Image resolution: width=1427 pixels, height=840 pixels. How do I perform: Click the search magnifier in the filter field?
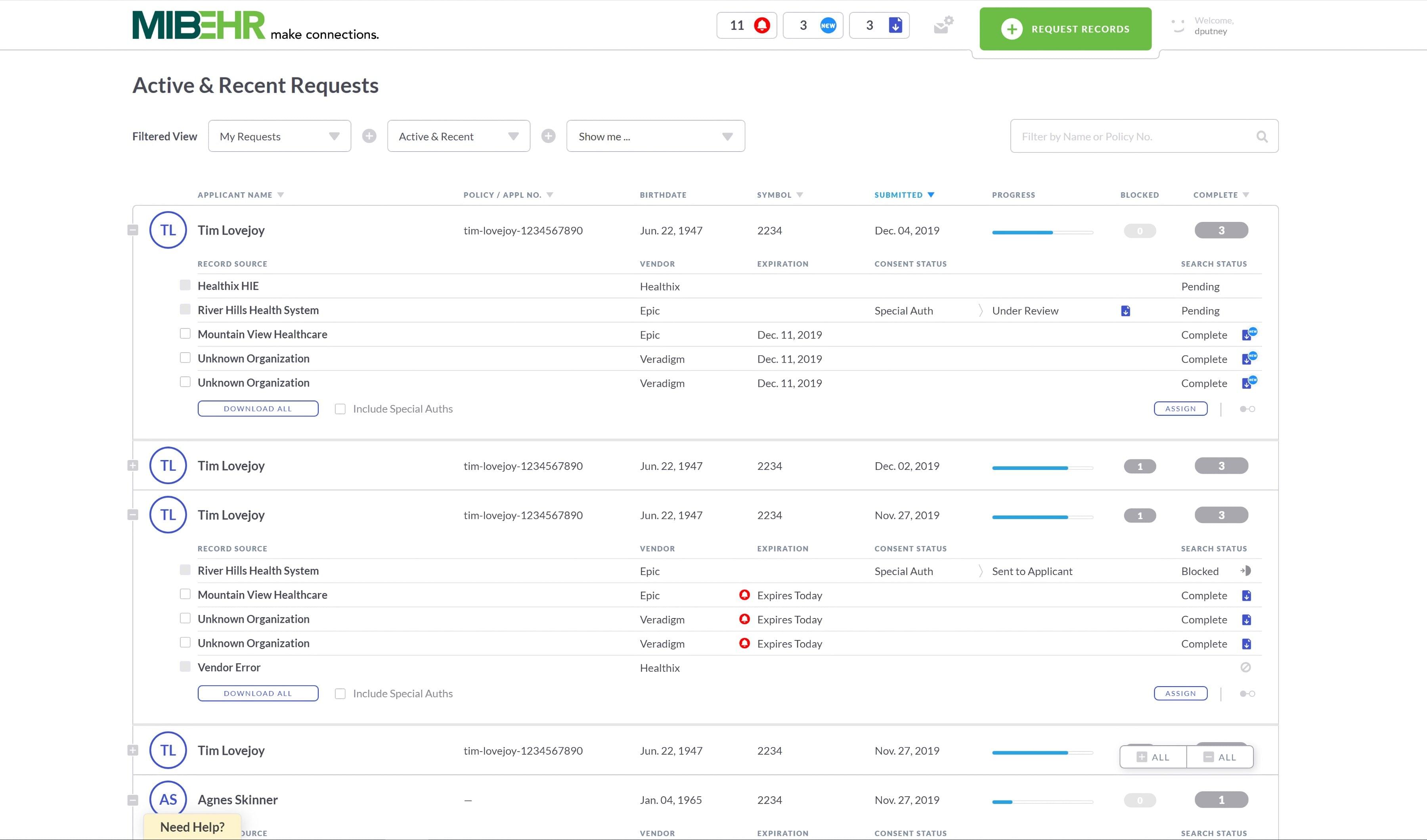point(1262,136)
